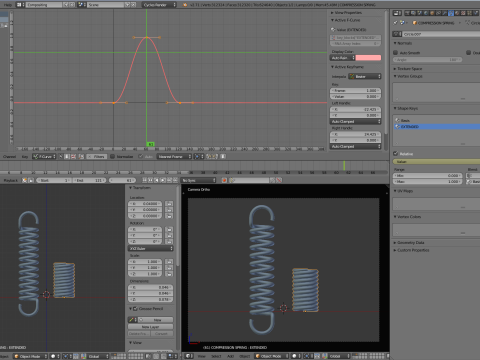Open the Bezier interpolation dropdown
The image size is (480, 360).
click(365, 76)
